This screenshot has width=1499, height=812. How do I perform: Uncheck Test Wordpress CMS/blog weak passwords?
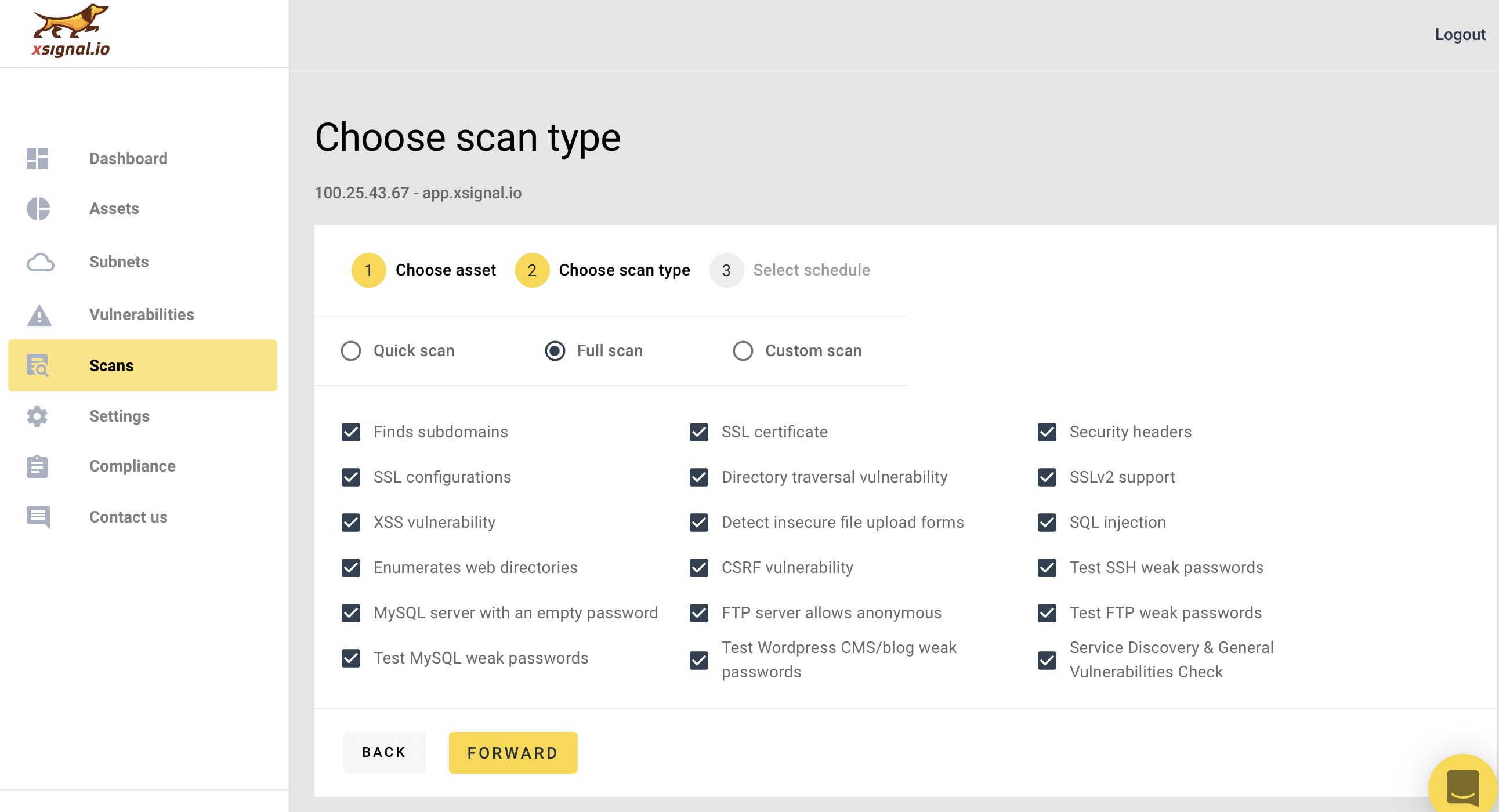pyautogui.click(x=699, y=661)
